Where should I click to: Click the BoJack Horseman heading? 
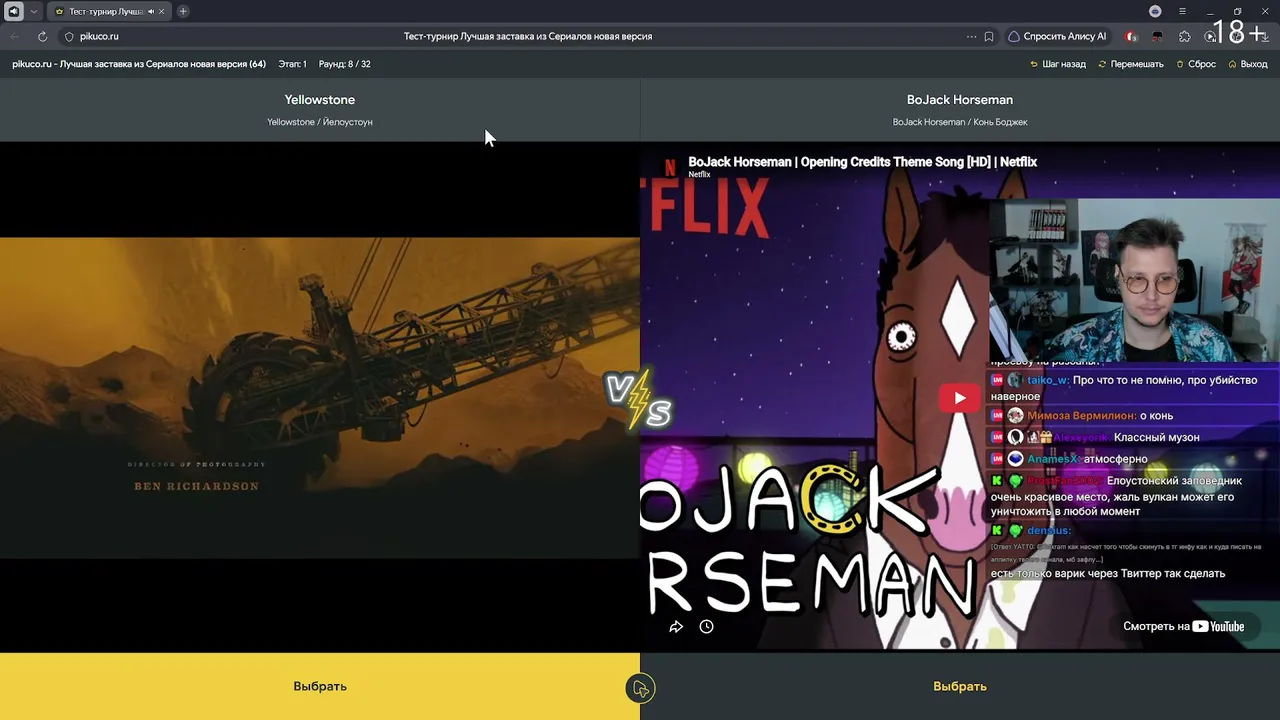point(960,100)
